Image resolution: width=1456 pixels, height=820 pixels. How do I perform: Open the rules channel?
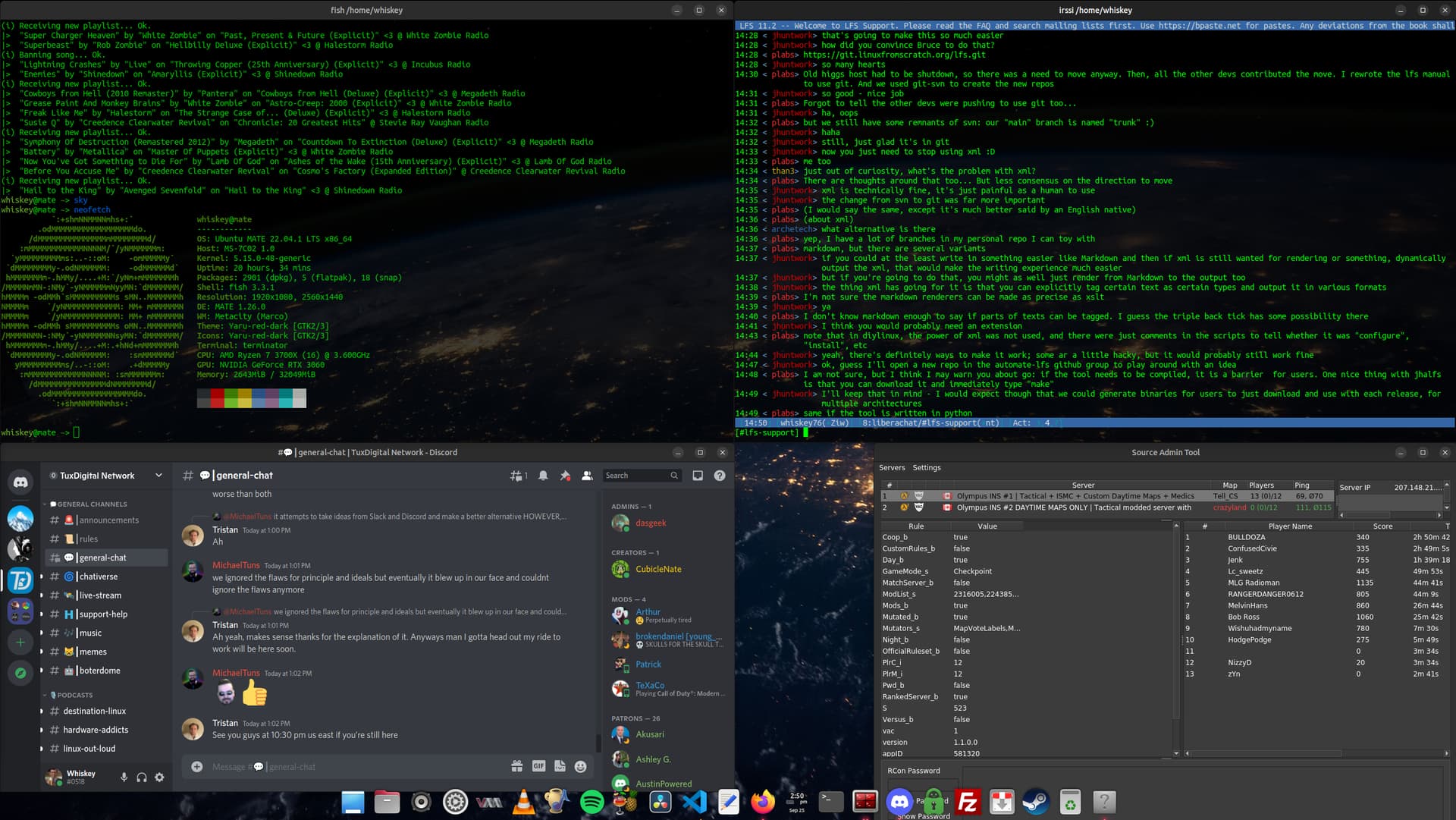coord(105,539)
